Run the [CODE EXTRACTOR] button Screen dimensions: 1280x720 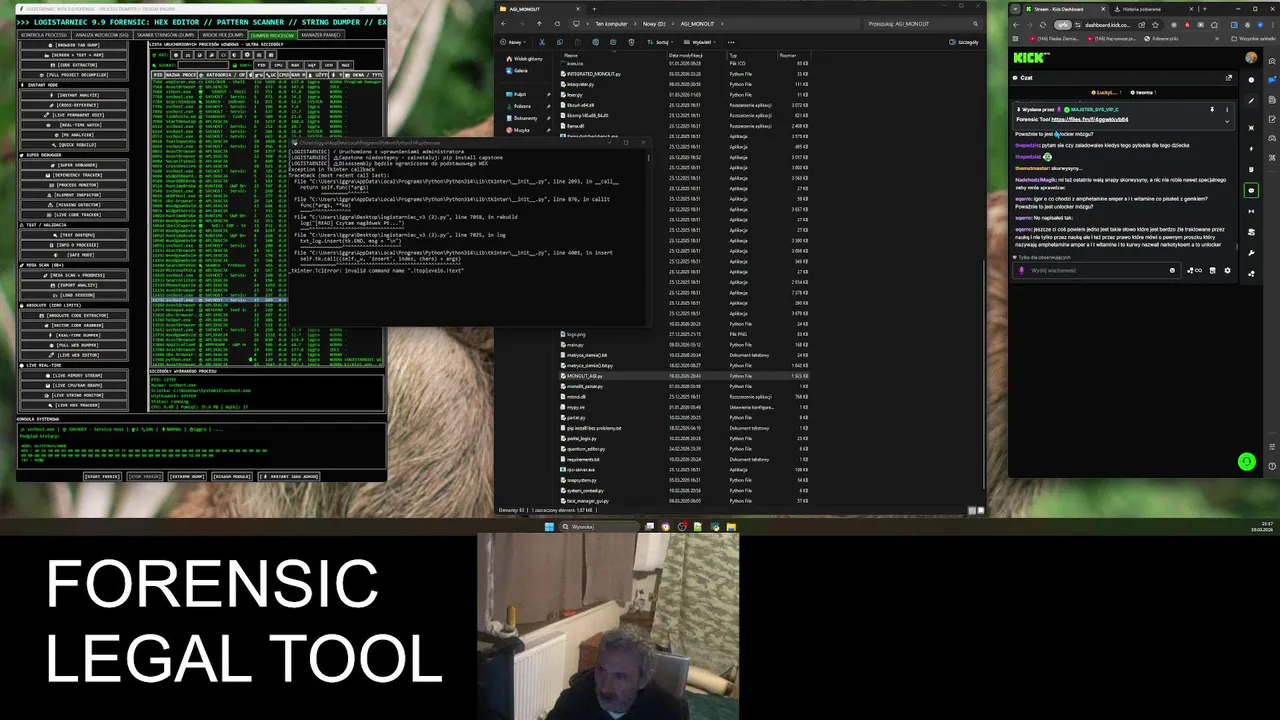tap(74, 65)
